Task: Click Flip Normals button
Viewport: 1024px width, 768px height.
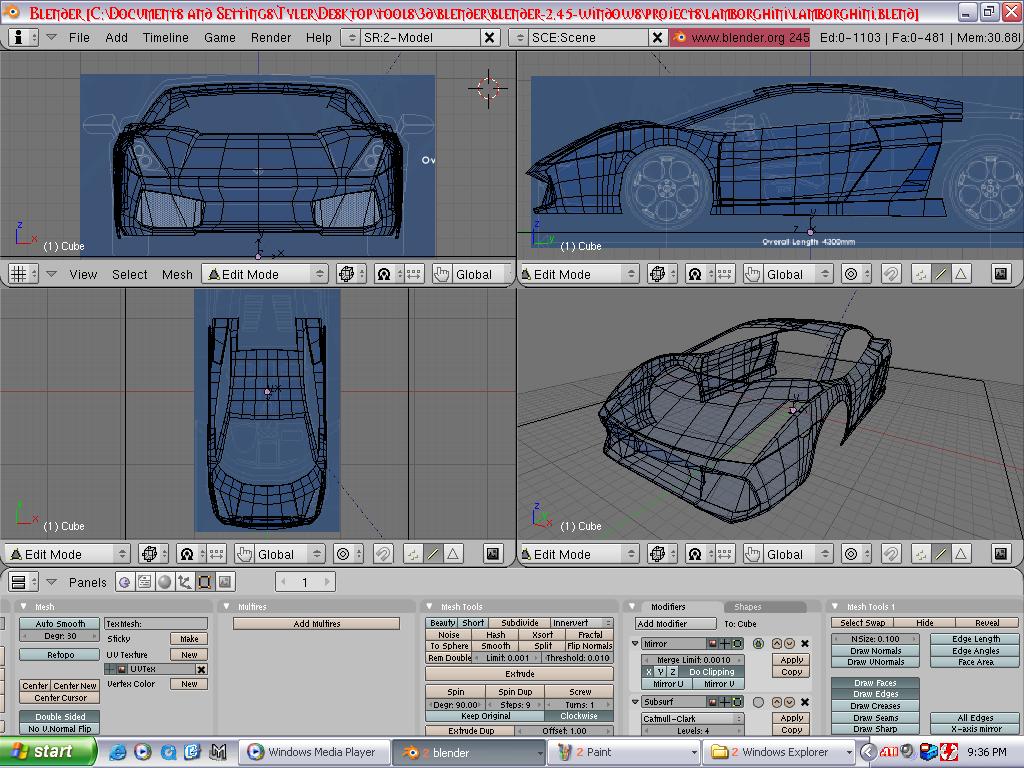Action: [589, 646]
